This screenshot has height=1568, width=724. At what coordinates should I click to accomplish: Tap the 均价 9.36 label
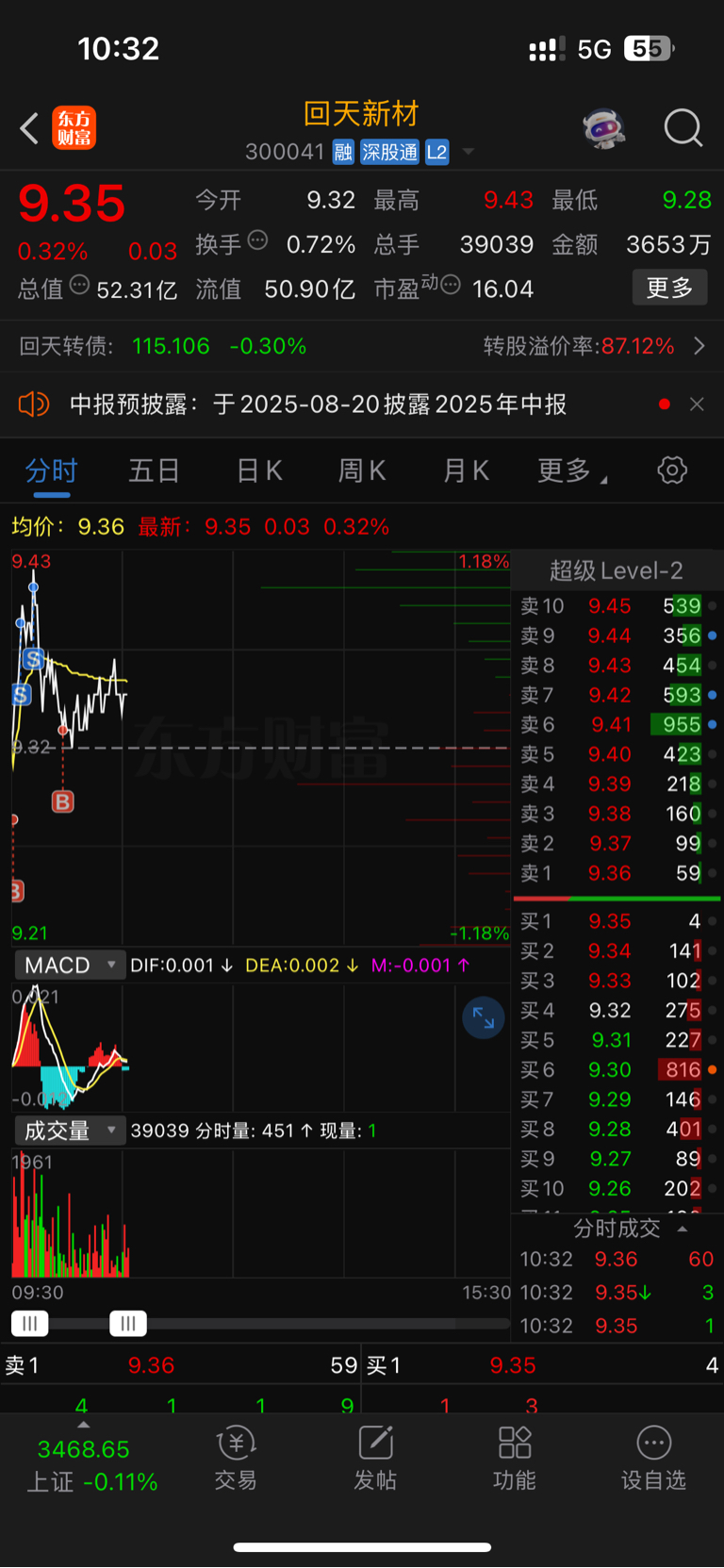click(68, 526)
